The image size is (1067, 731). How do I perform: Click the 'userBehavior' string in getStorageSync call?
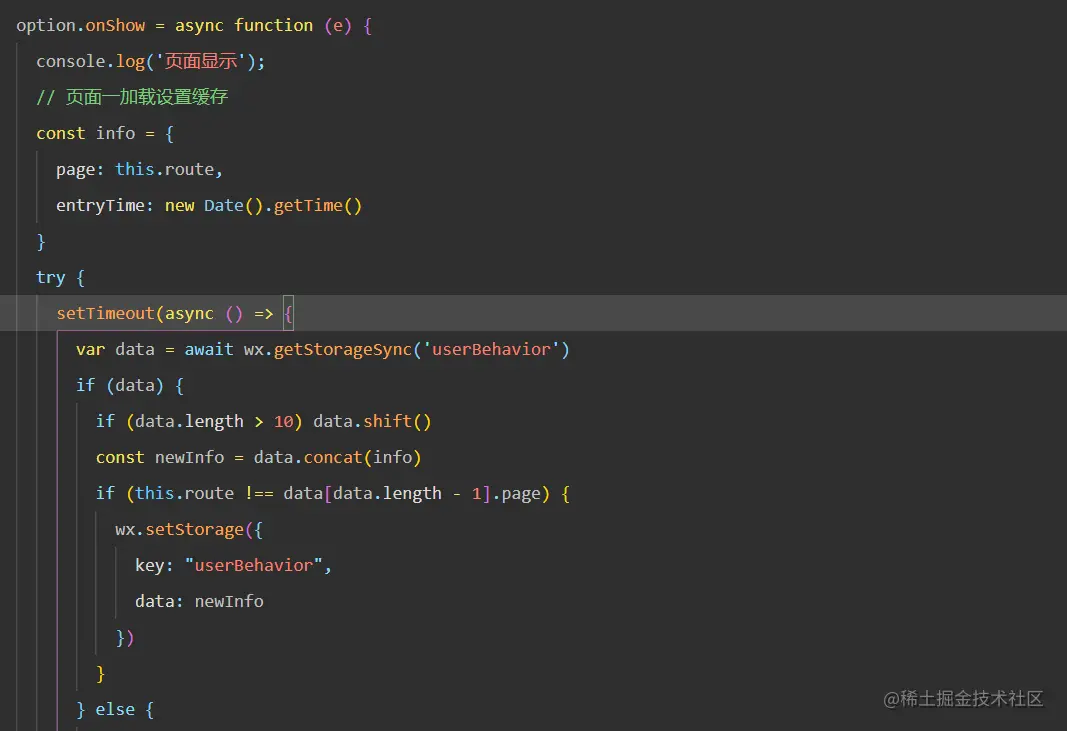point(491,350)
